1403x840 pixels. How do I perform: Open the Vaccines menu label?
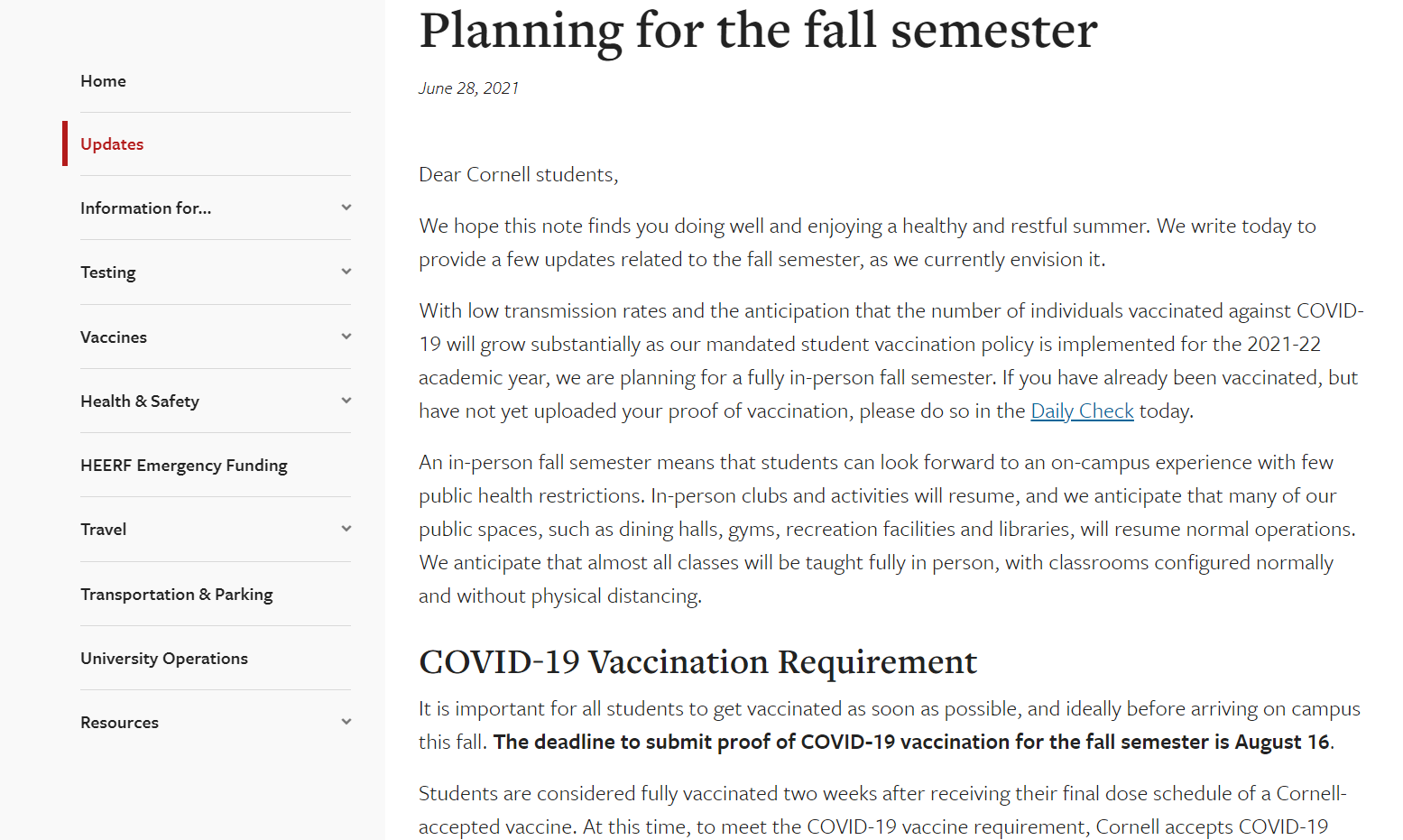click(x=114, y=337)
